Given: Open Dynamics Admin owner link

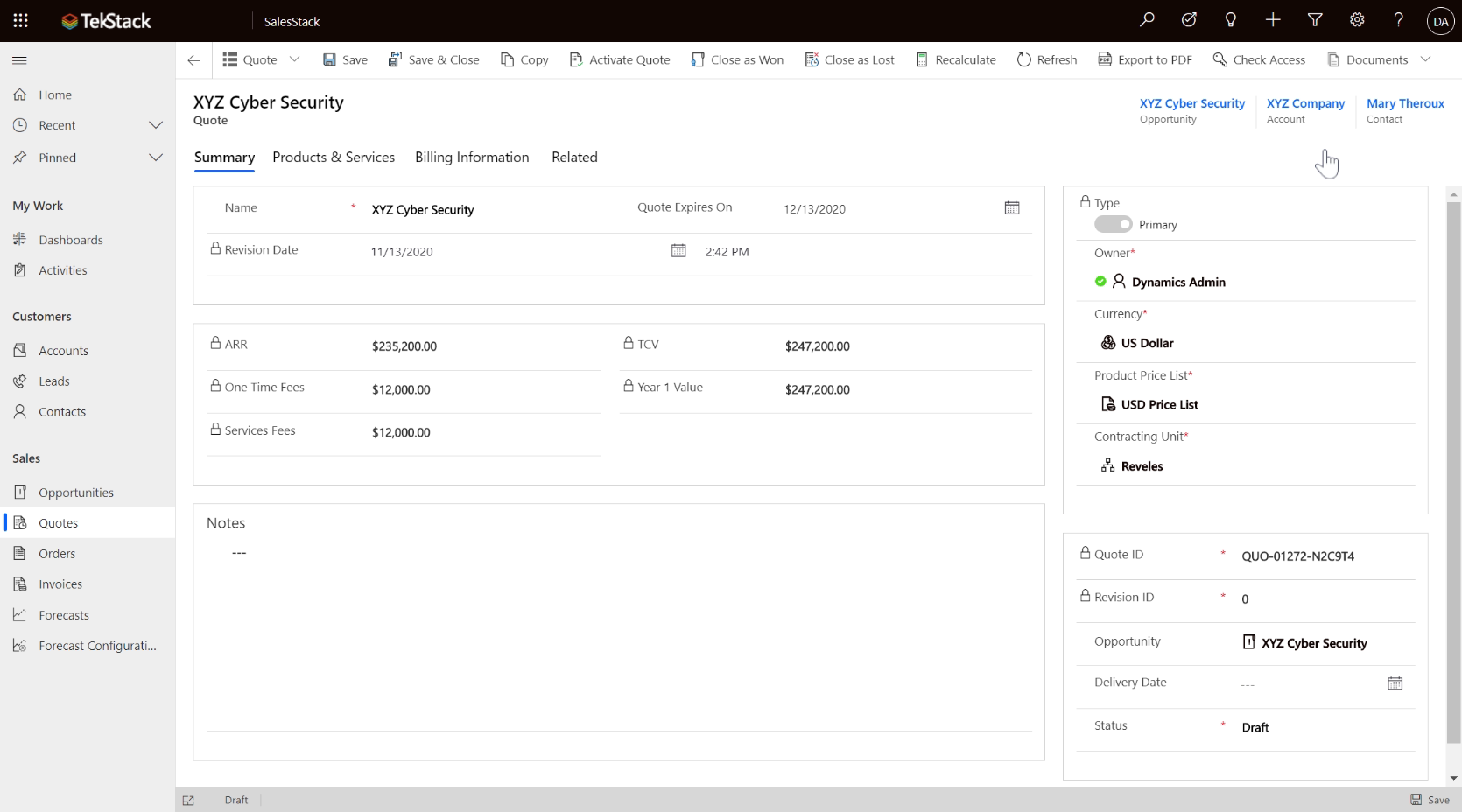Looking at the screenshot, I should pyautogui.click(x=1178, y=282).
